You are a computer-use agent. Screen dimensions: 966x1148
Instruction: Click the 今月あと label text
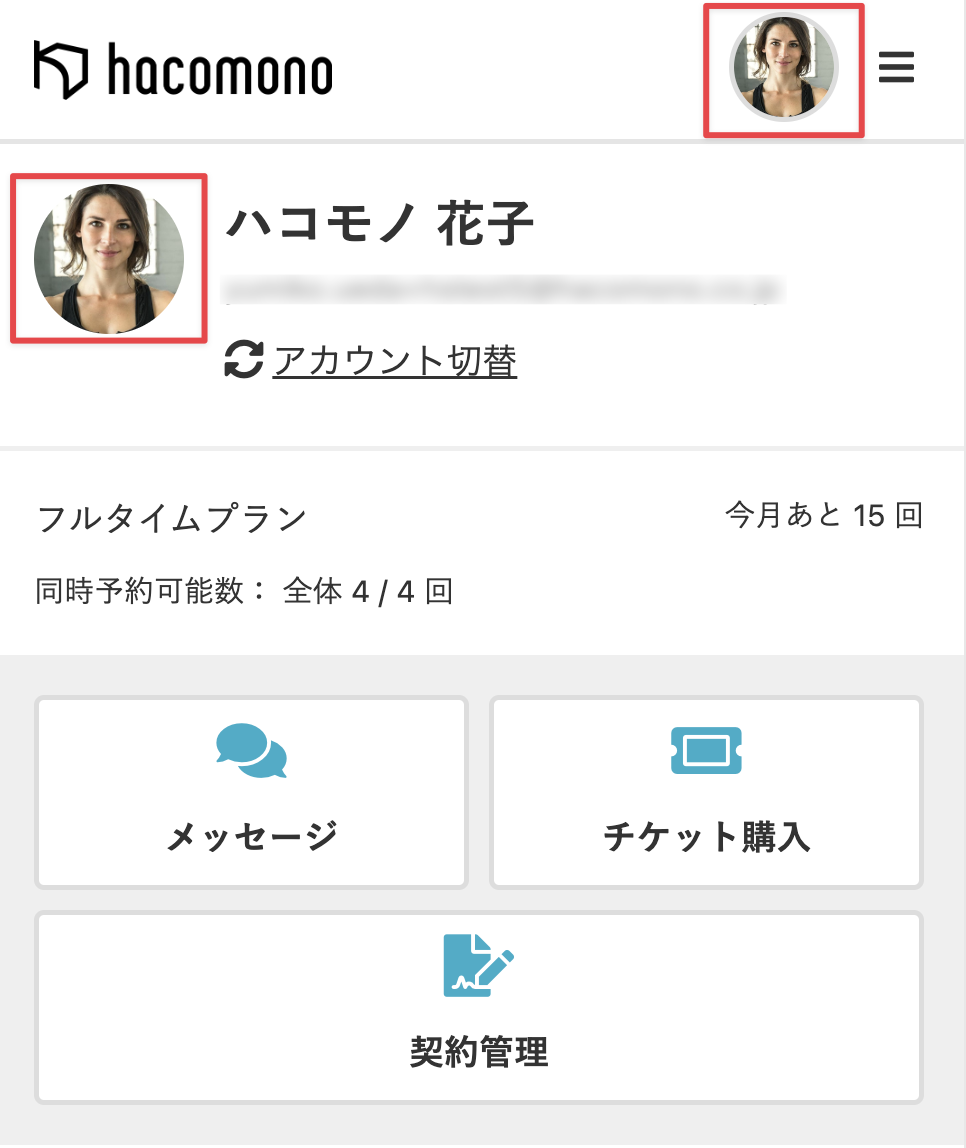(784, 516)
